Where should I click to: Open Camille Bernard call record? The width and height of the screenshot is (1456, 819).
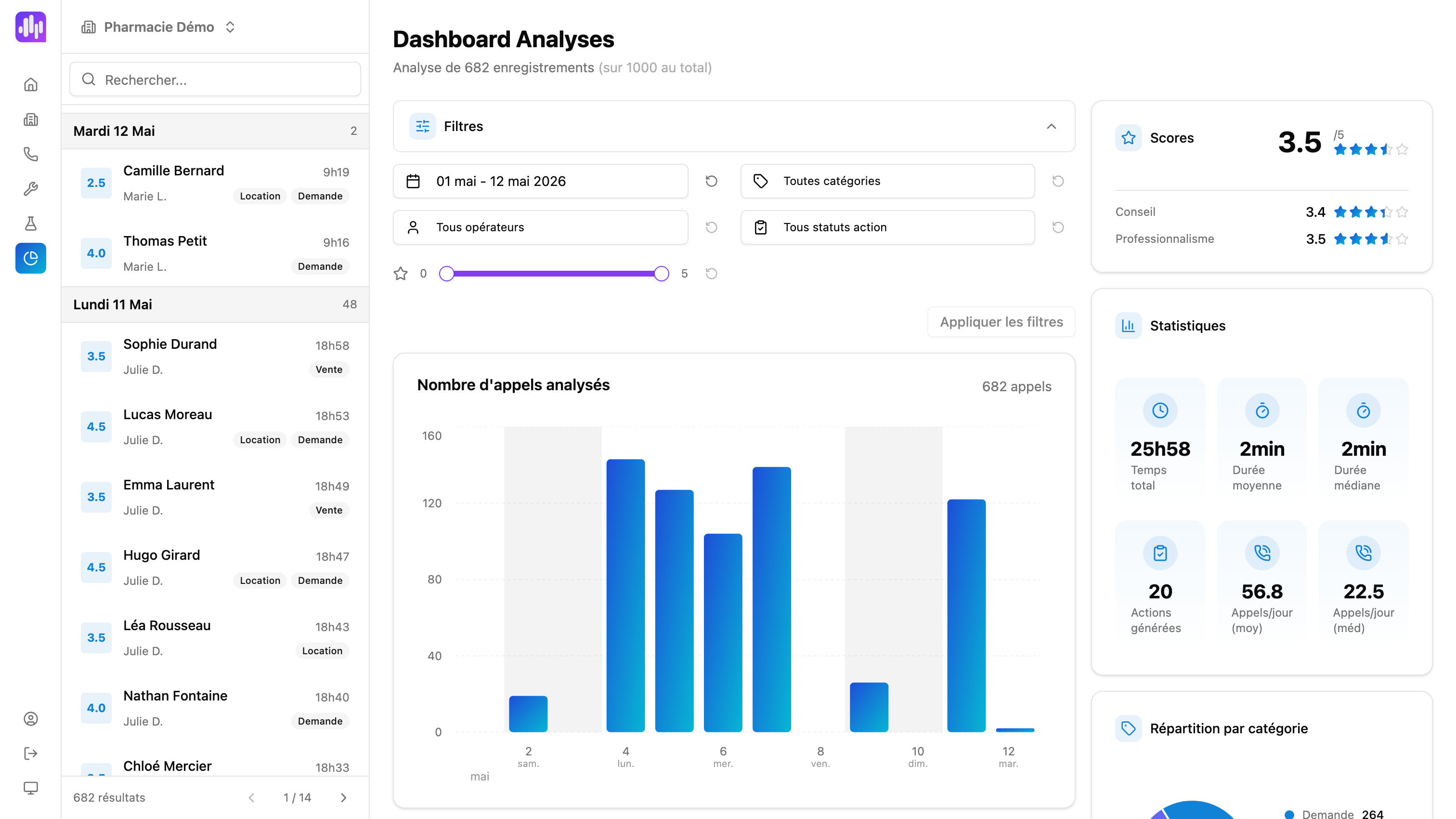pos(215,183)
